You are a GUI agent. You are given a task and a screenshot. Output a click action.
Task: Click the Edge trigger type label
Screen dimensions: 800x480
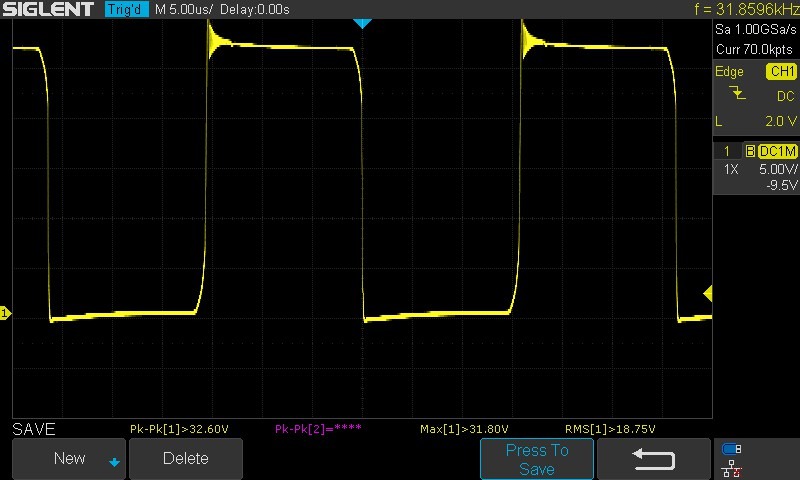point(729,71)
